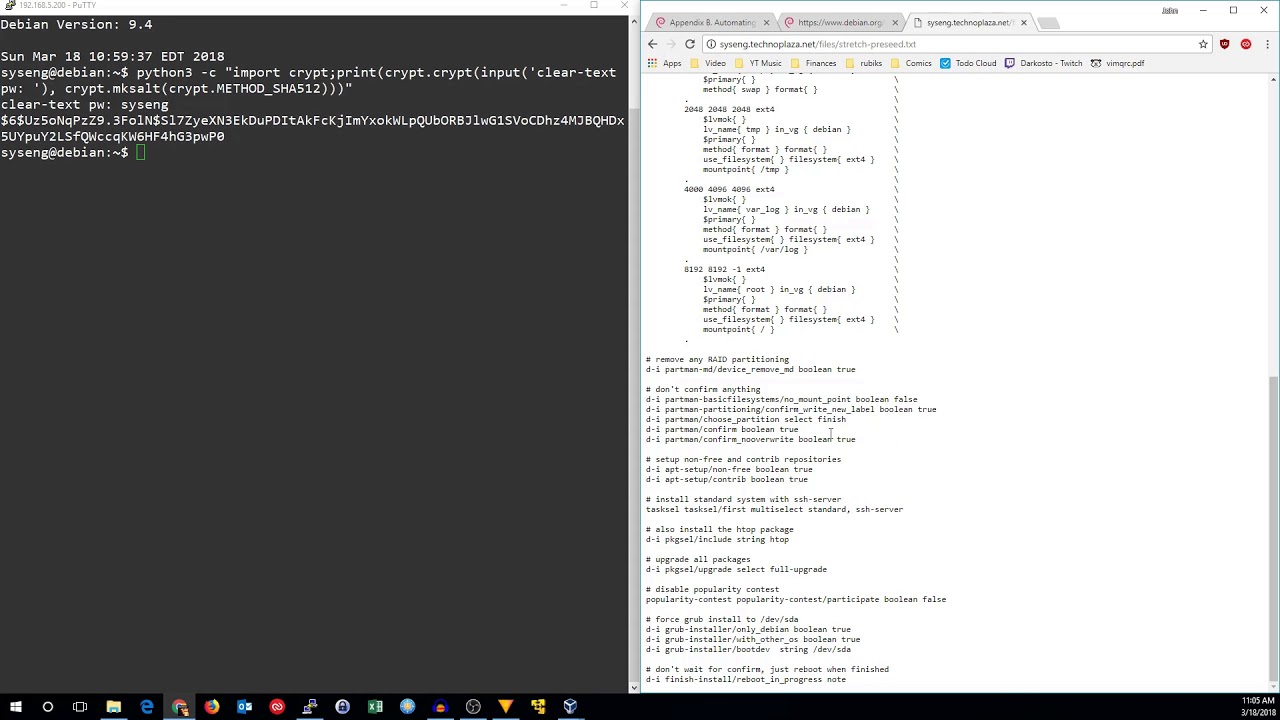Viewport: 1280px width, 720px height.
Task: Click 'mountpoint{ /var/log }' line
Action: pyautogui.click(x=755, y=249)
